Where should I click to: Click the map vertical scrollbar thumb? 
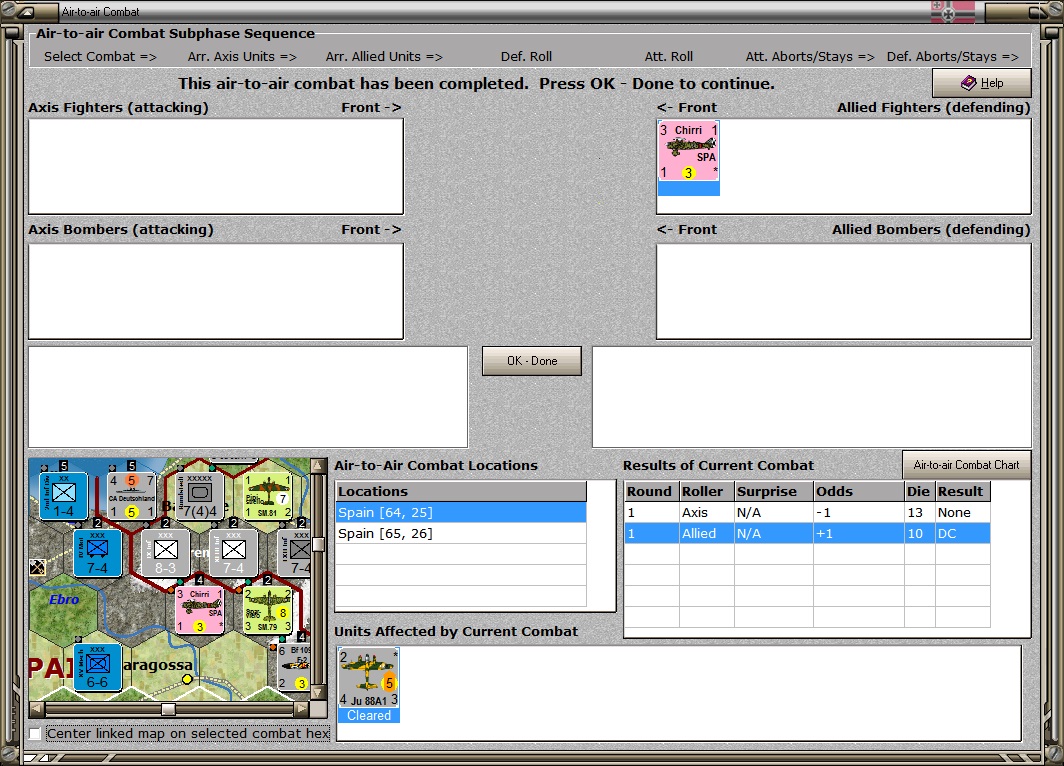[x=318, y=545]
